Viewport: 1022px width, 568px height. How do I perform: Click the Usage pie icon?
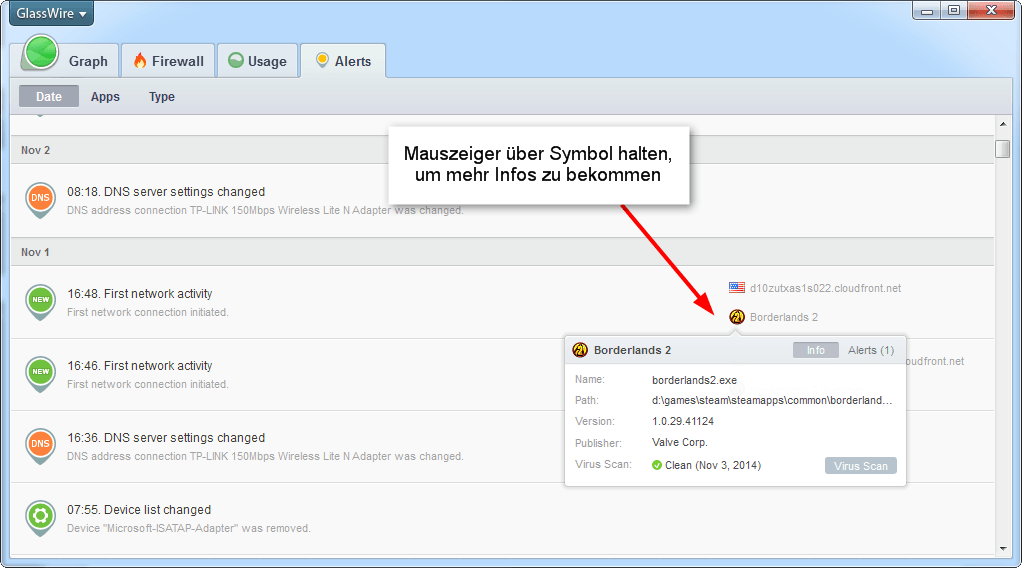[x=235, y=60]
